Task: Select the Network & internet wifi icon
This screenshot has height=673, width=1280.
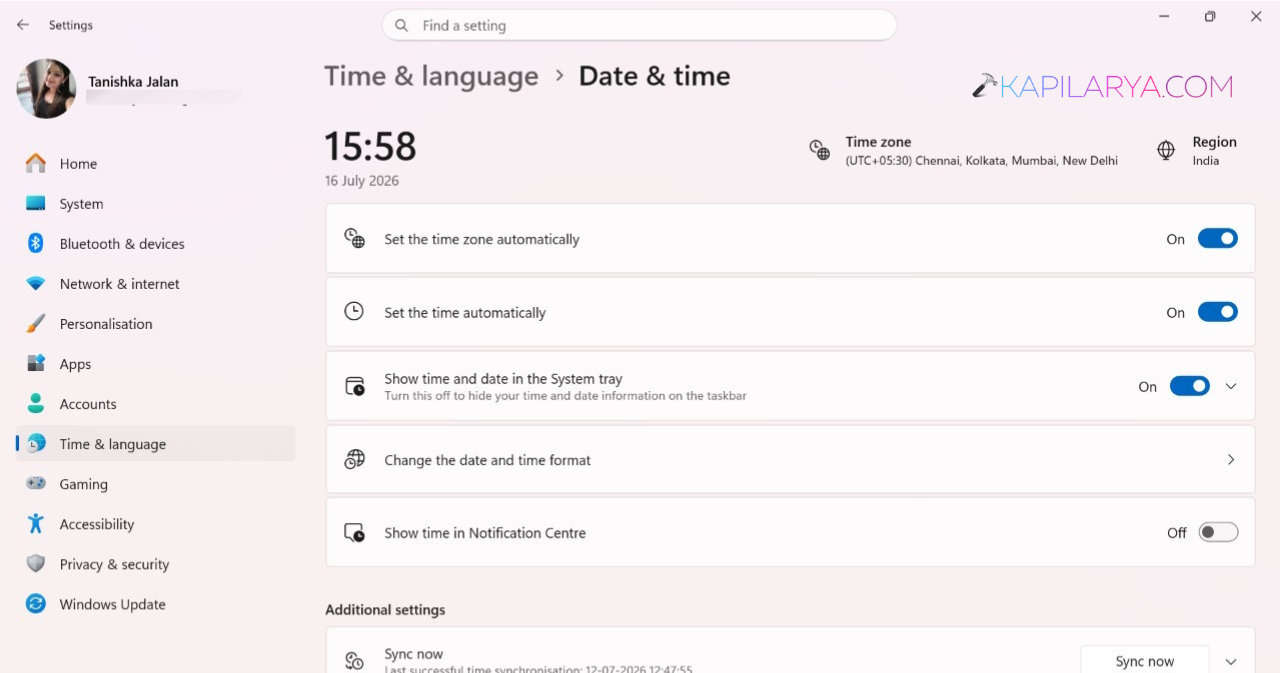Action: [36, 284]
